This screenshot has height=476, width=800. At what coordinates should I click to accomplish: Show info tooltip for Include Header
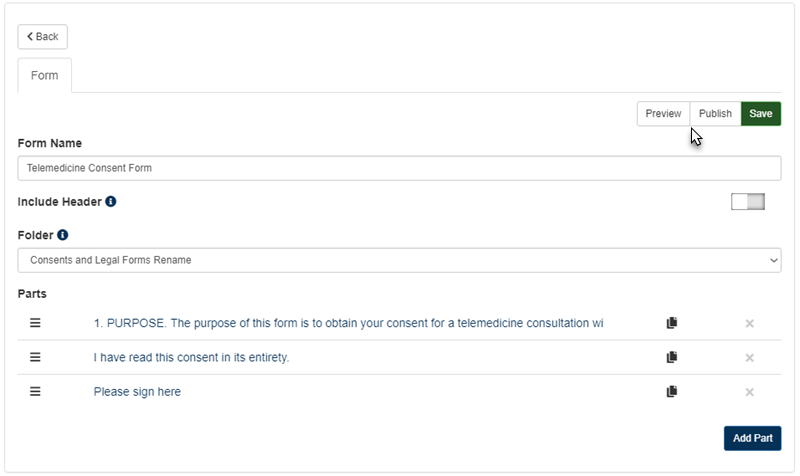(x=111, y=201)
